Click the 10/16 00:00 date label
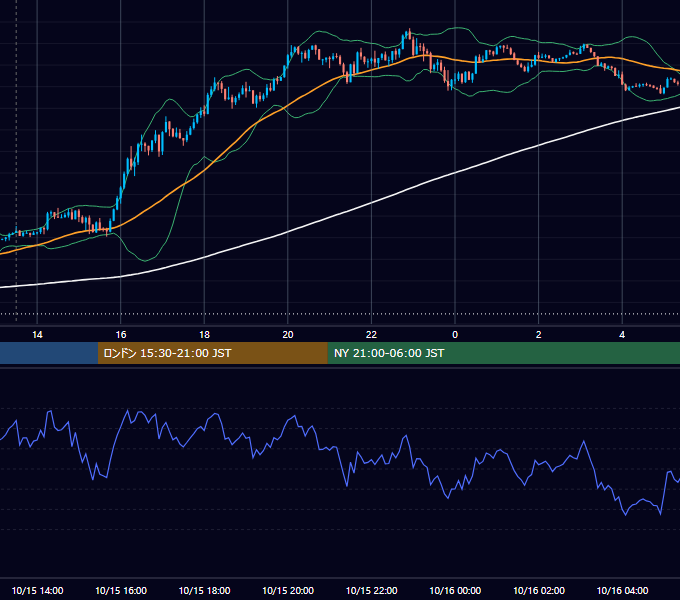680x600 pixels. pyautogui.click(x=455, y=590)
